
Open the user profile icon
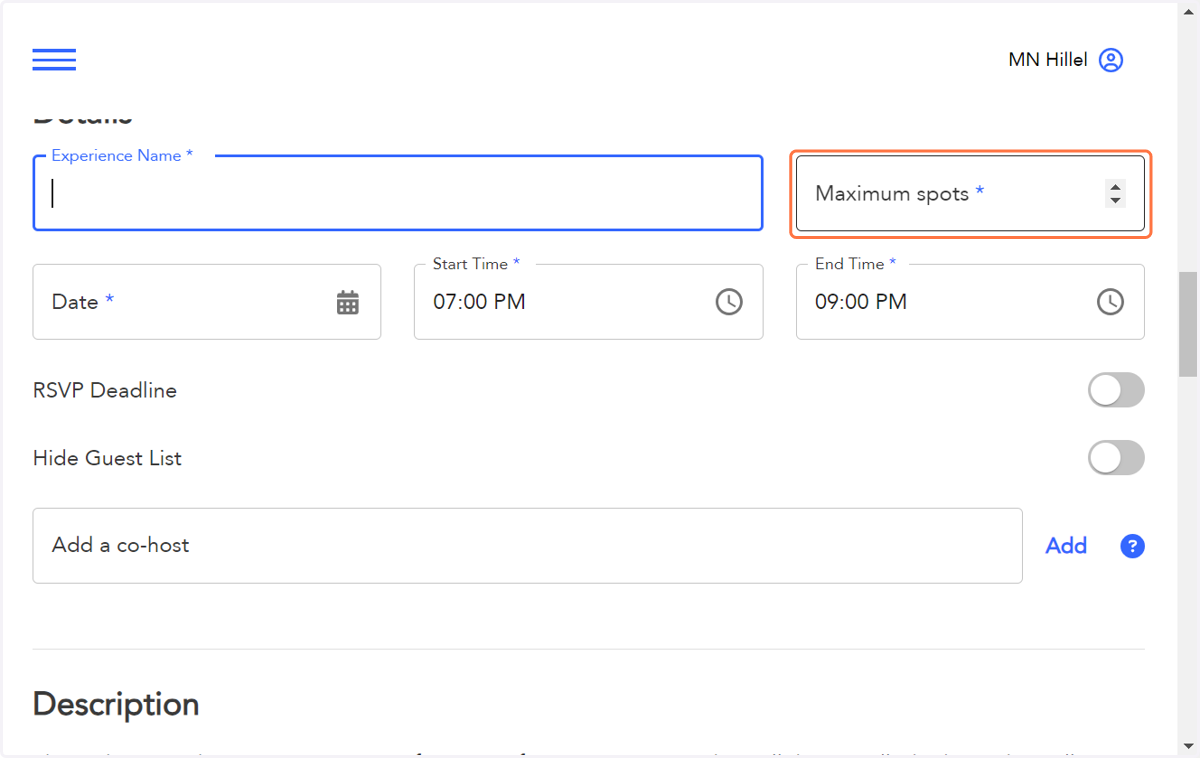pyautogui.click(x=1111, y=60)
